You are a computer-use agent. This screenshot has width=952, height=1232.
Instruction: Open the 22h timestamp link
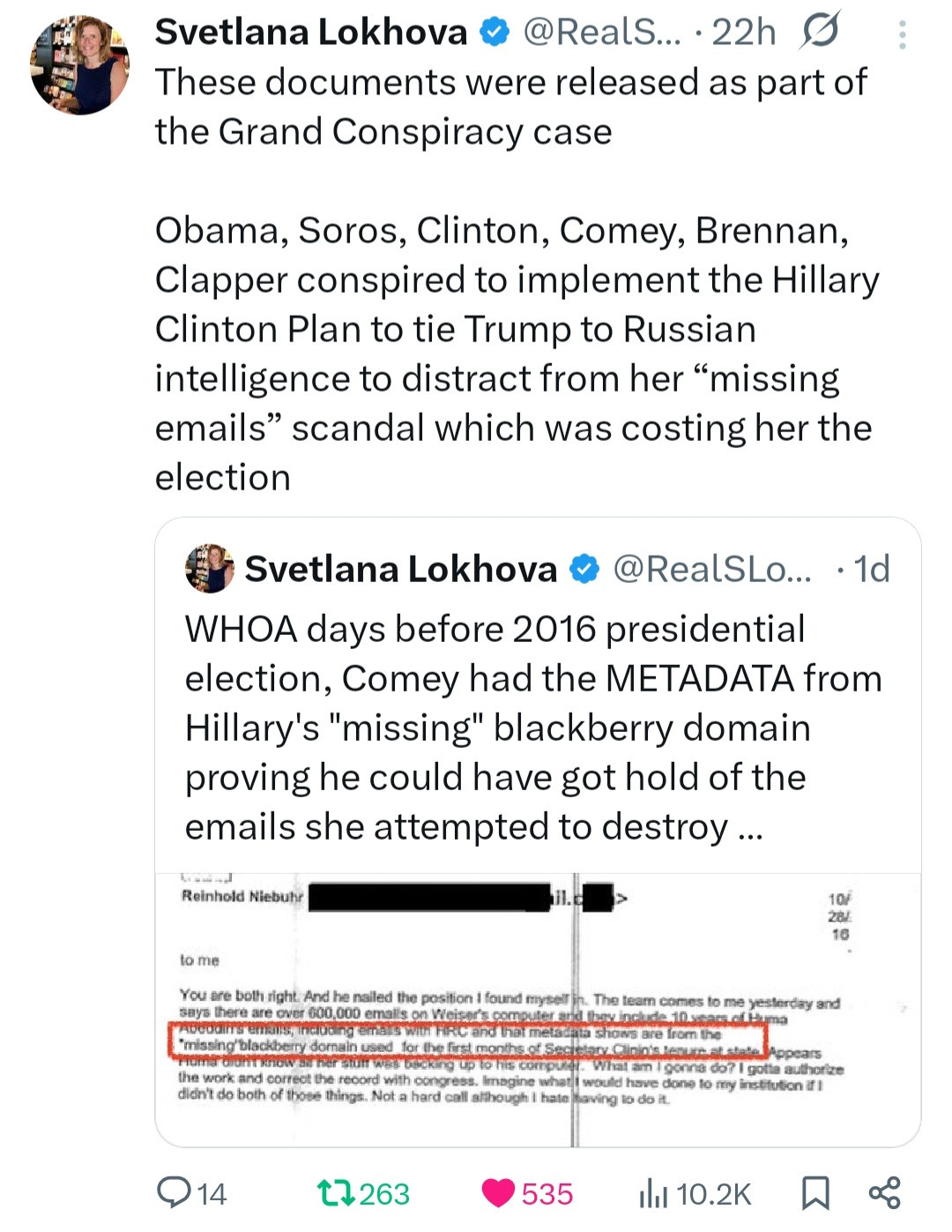(x=744, y=33)
